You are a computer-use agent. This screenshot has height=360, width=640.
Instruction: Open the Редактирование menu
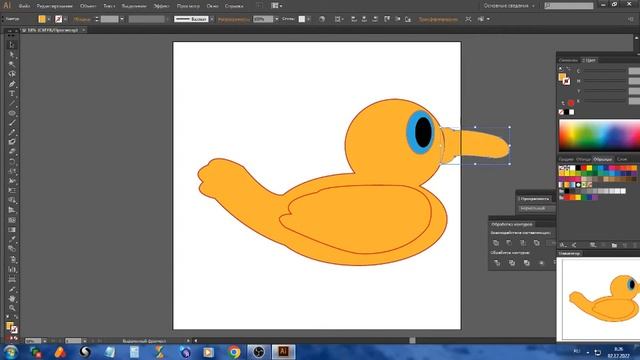click(54, 6)
